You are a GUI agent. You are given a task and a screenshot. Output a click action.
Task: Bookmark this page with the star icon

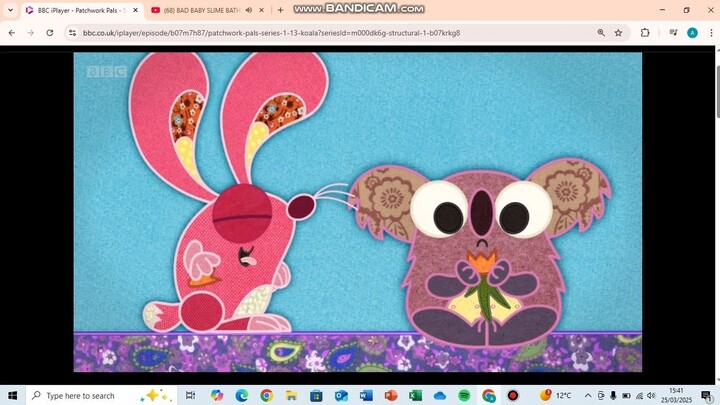tap(618, 33)
